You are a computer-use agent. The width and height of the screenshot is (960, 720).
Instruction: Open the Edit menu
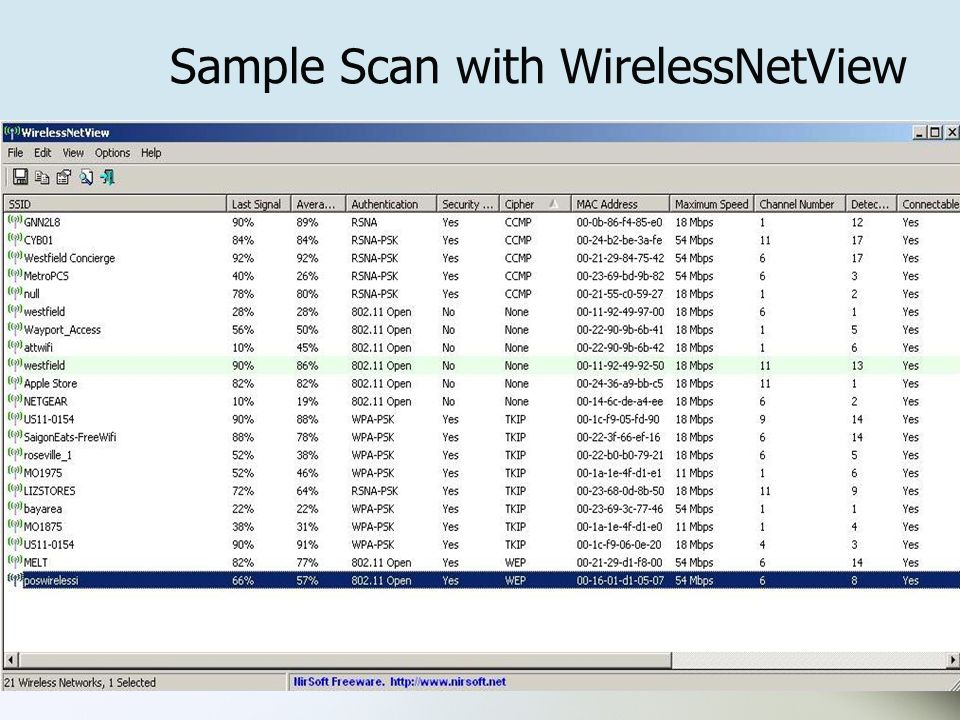pos(42,152)
